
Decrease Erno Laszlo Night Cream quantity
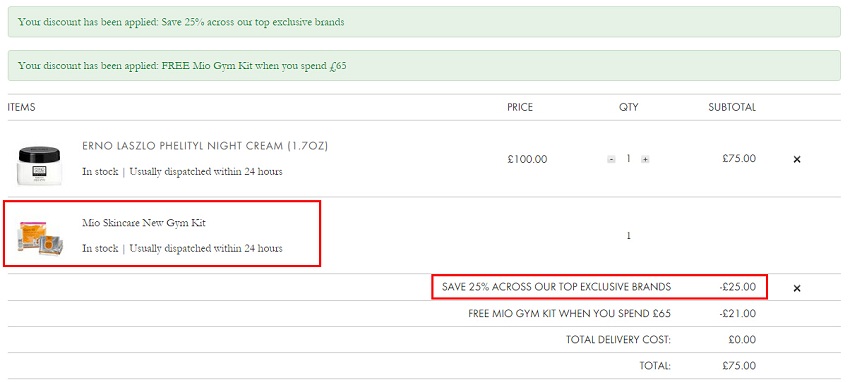click(611, 159)
